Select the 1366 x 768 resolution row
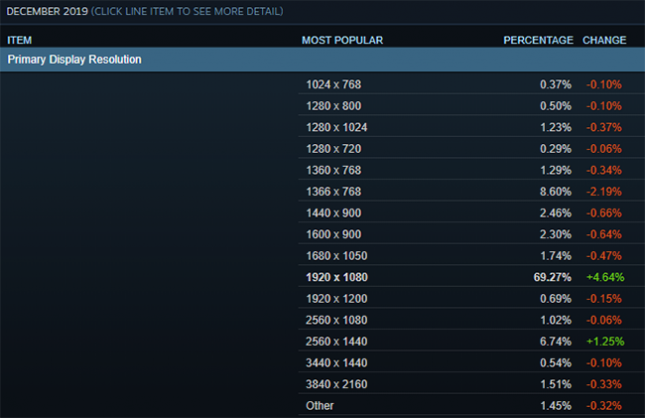This screenshot has width=645, height=418. (x=471, y=191)
